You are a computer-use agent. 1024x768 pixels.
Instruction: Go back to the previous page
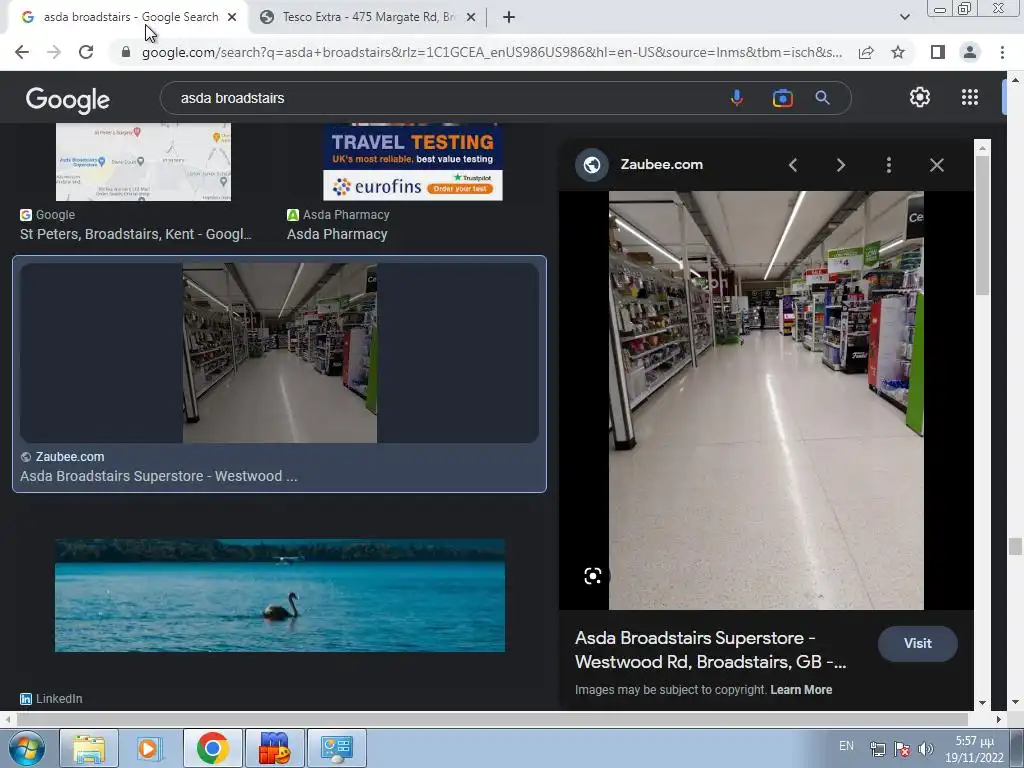[x=22, y=52]
